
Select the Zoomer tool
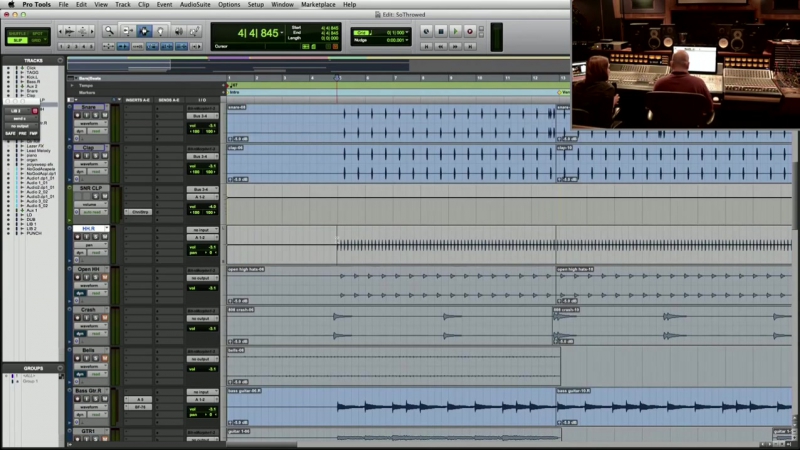pyautogui.click(x=109, y=31)
